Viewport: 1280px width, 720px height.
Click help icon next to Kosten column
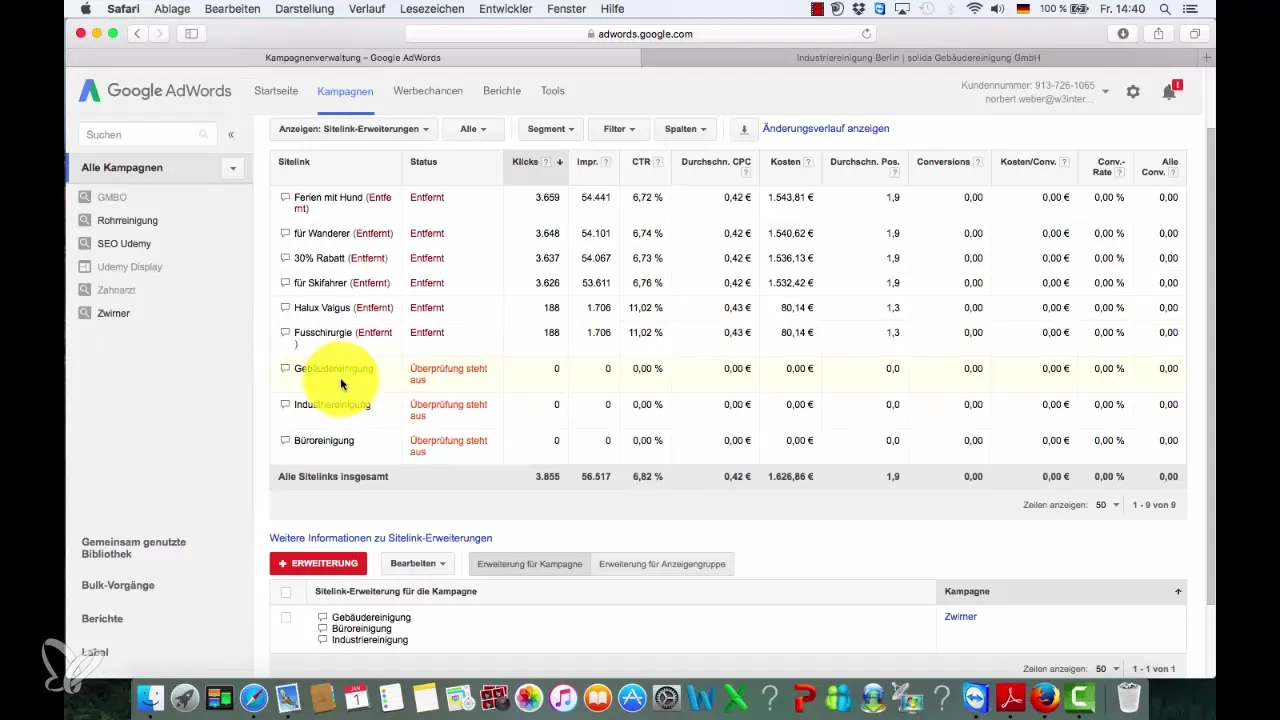point(807,162)
